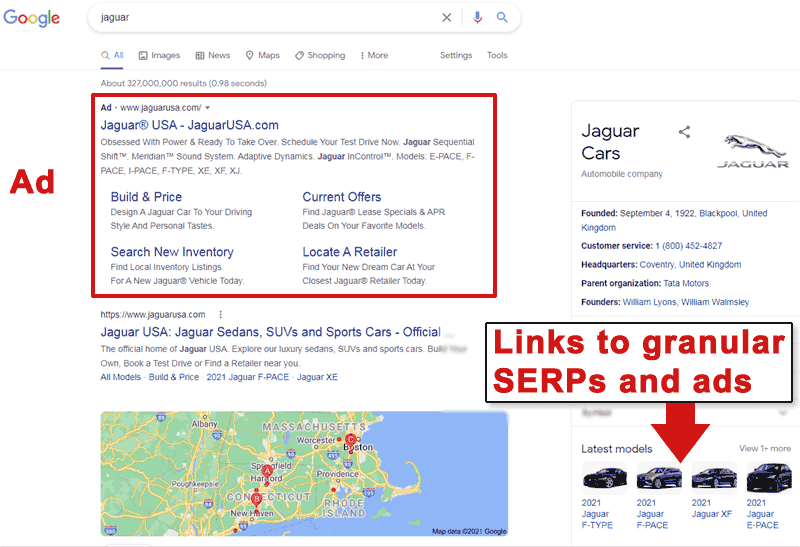Screen dimensions: 800x547
Task: Click the Automobile company subtitle
Action: coord(622,174)
